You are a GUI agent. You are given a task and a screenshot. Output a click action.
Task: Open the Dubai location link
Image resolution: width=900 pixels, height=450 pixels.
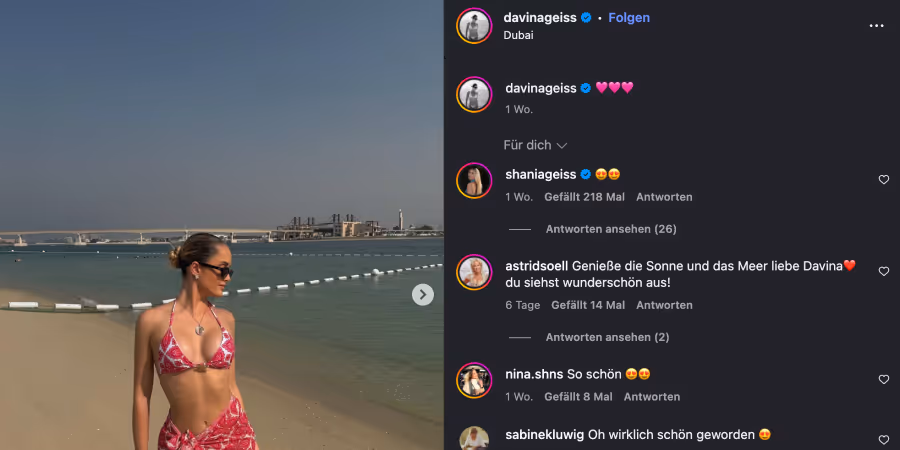click(518, 35)
